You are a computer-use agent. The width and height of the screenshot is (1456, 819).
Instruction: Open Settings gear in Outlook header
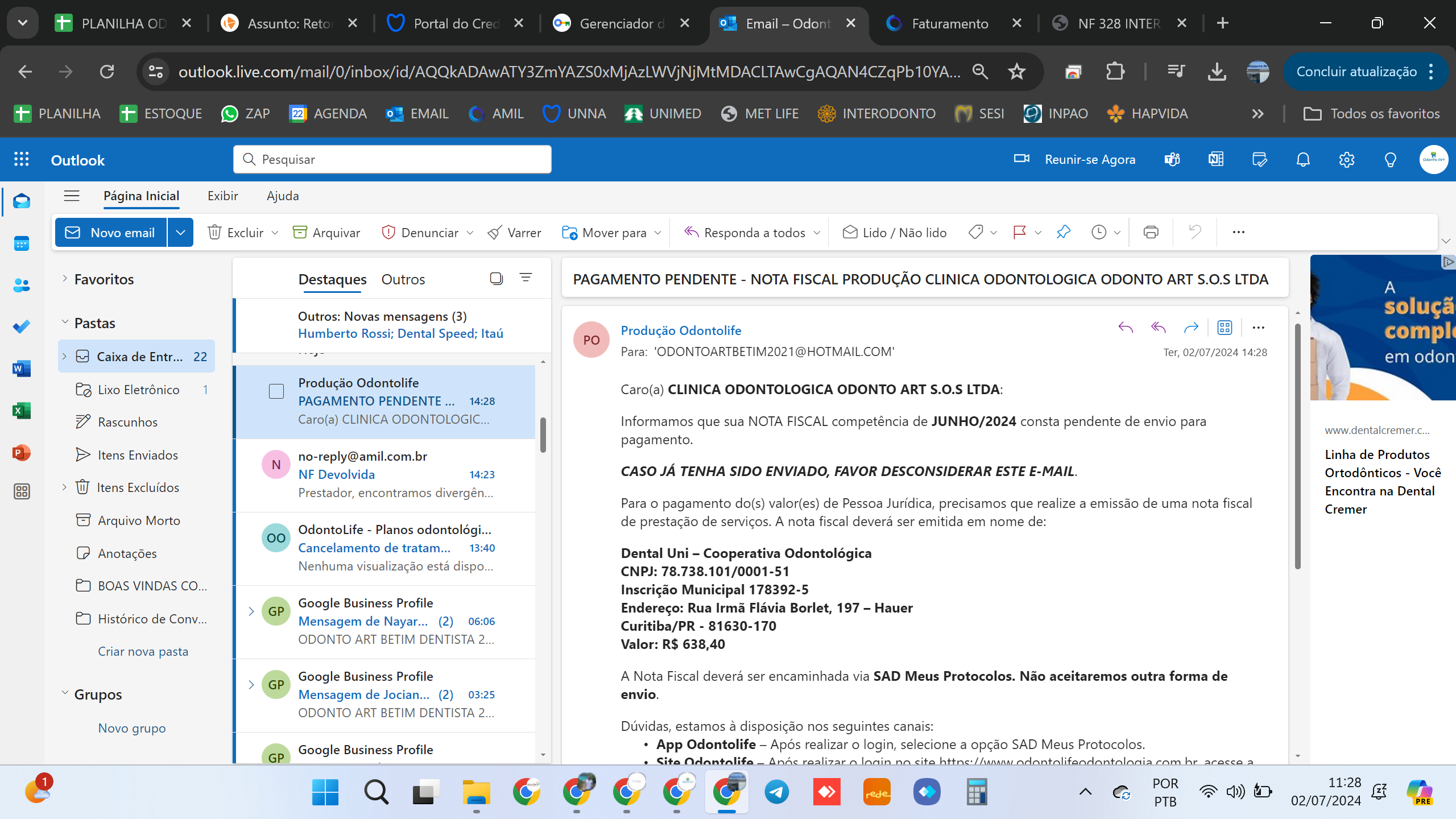pos(1346,160)
